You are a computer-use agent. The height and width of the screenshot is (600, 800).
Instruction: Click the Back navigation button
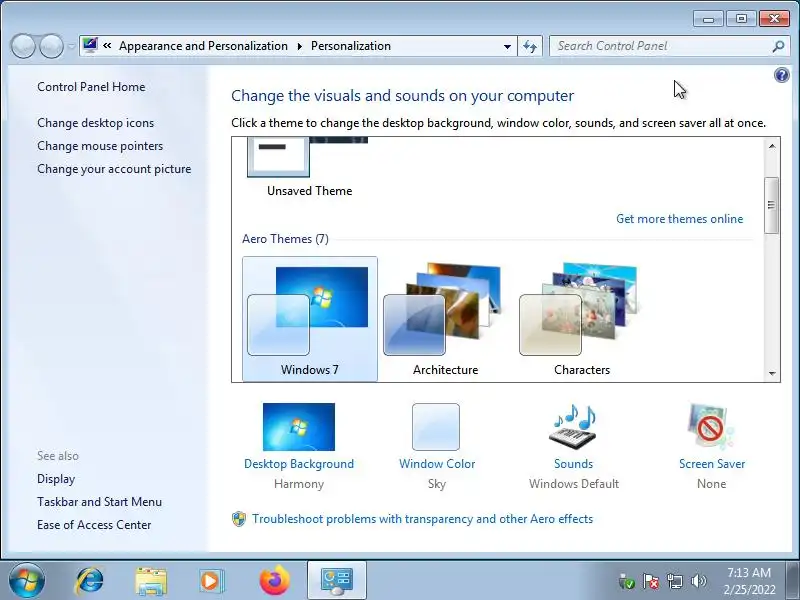[23, 46]
